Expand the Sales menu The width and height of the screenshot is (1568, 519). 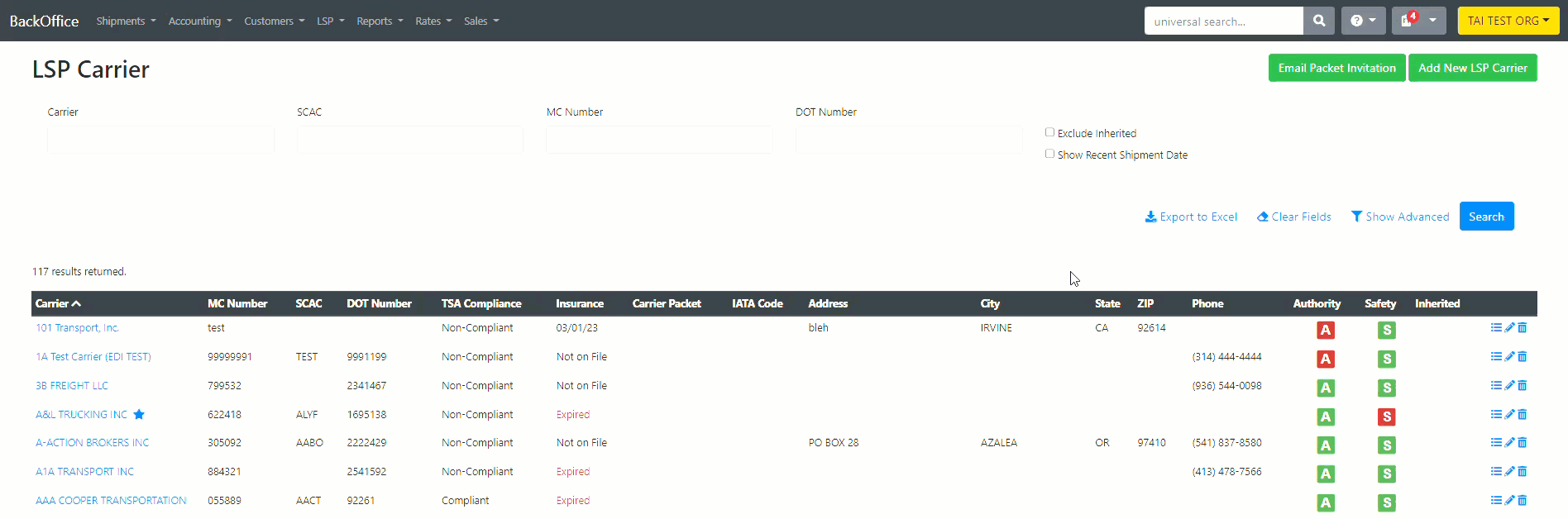point(481,21)
